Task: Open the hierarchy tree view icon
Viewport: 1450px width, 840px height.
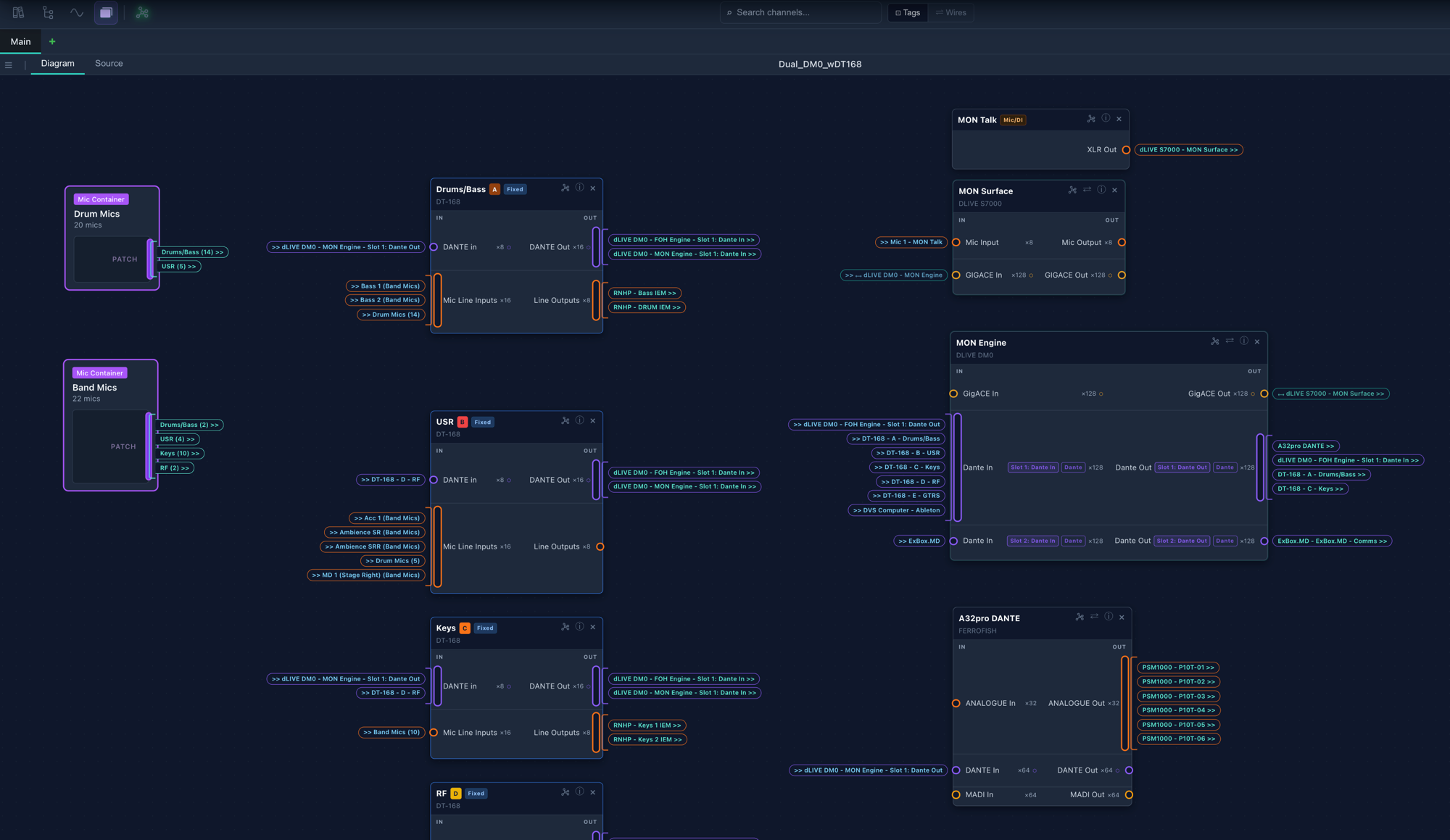Action: 48,12
